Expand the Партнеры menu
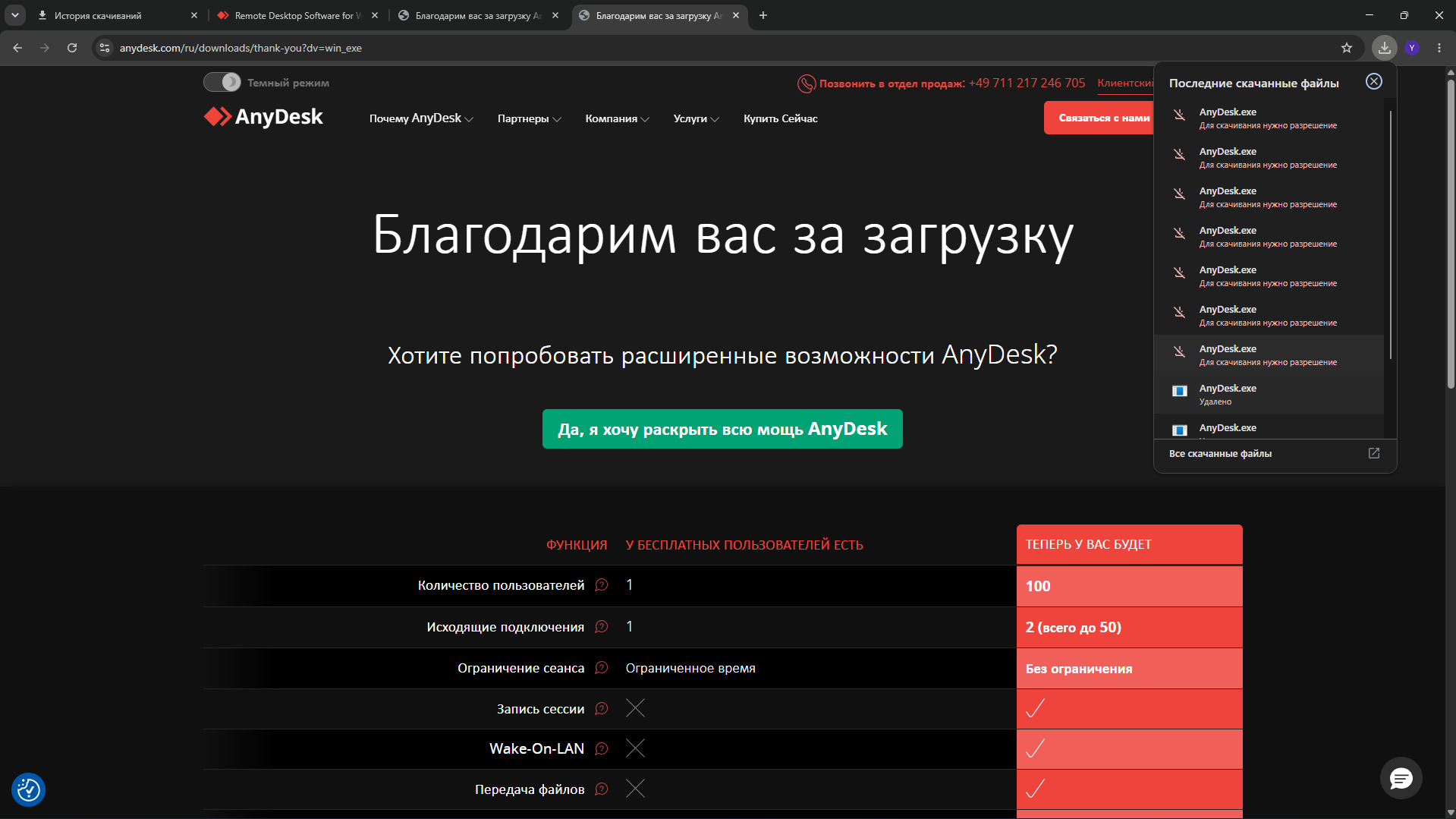Screen dimensions: 1456x819 coord(530,118)
